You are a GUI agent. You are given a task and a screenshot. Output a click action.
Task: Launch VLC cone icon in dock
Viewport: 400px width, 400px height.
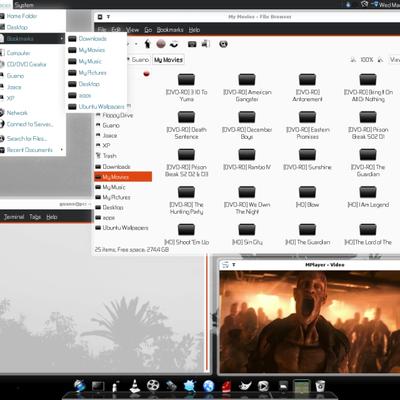tap(134, 386)
